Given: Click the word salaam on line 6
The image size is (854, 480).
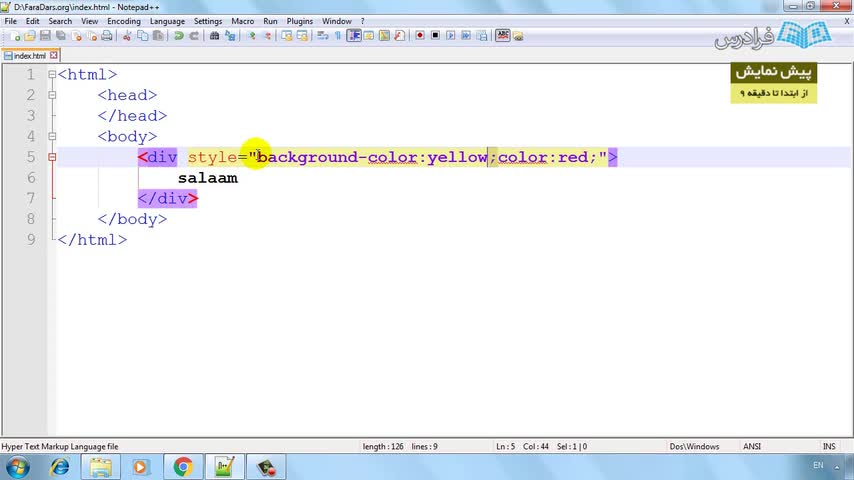Looking at the screenshot, I should (x=208, y=178).
